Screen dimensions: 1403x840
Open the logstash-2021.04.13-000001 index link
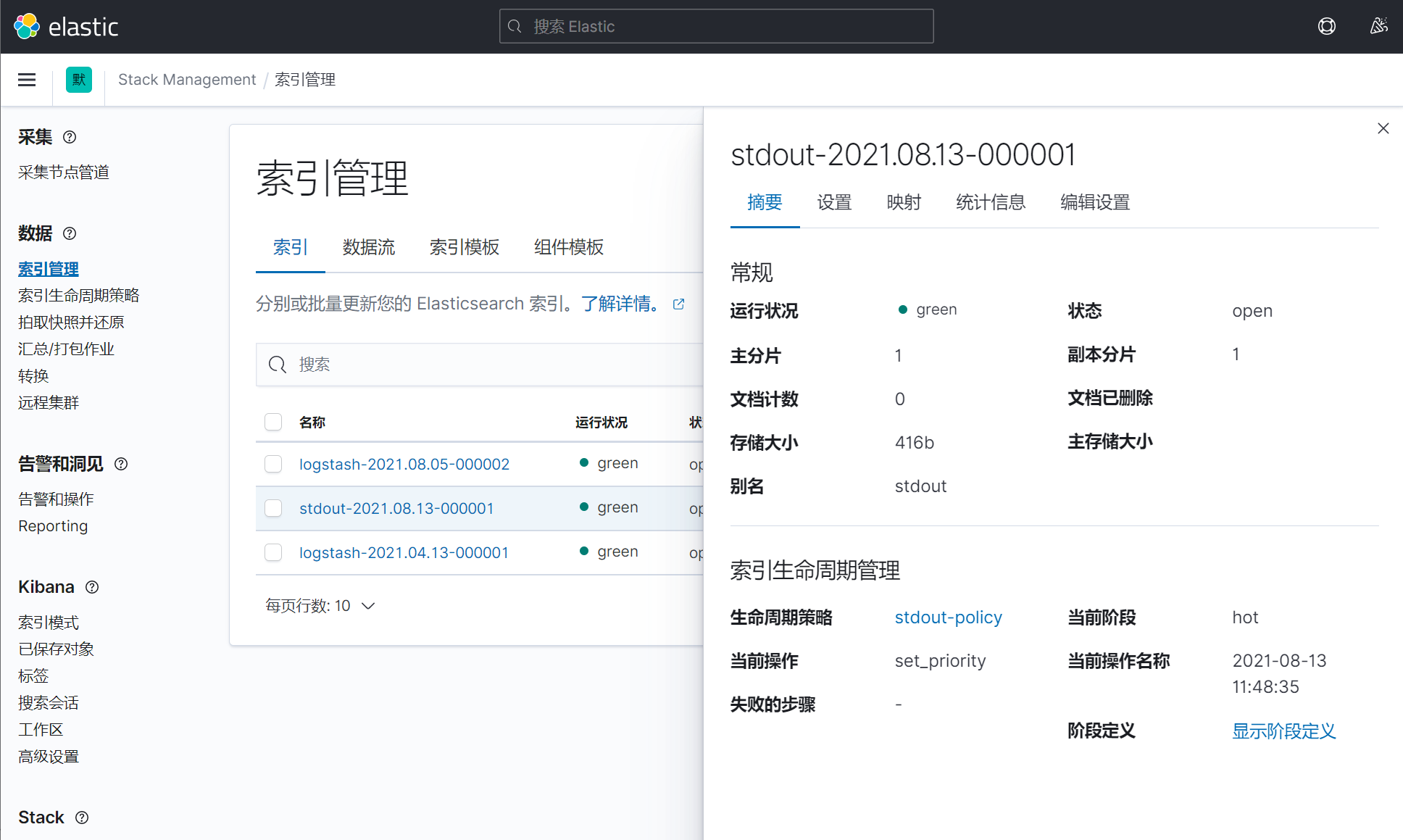point(404,552)
